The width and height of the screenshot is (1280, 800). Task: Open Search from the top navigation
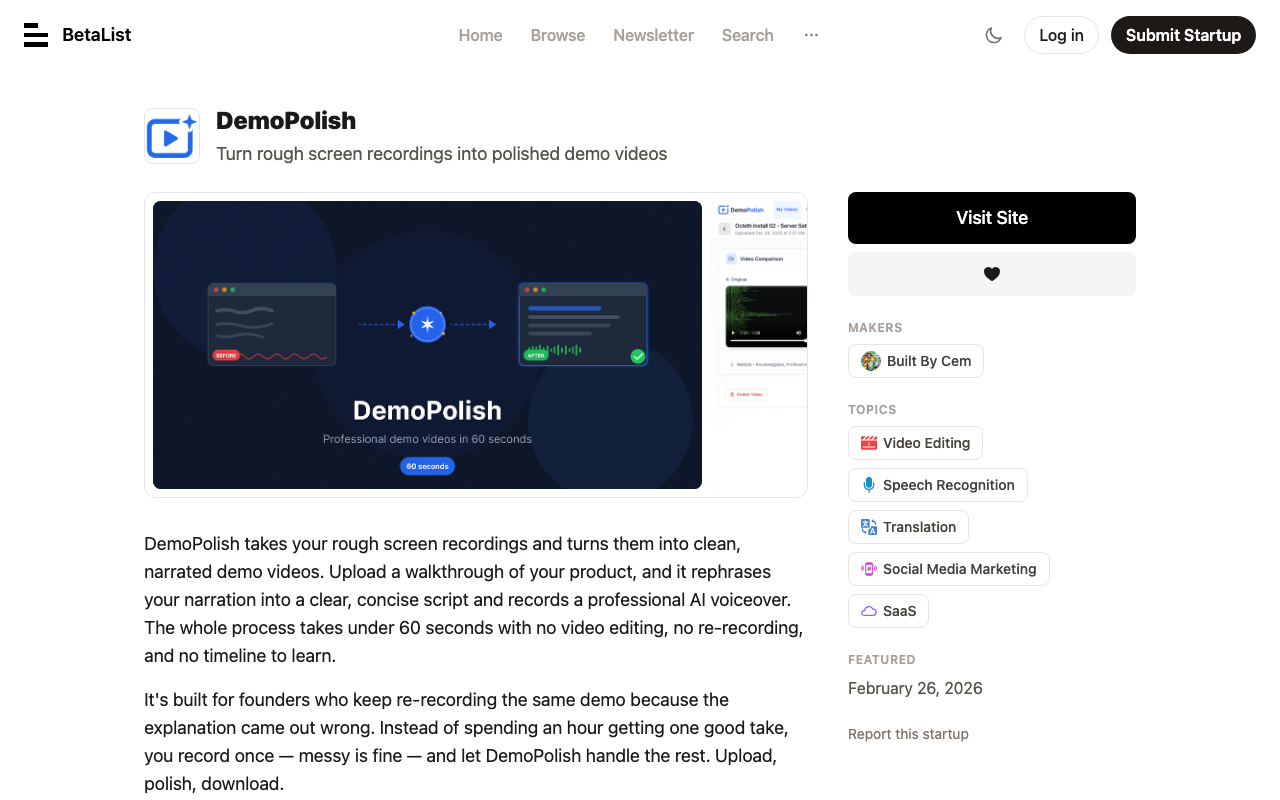point(748,35)
